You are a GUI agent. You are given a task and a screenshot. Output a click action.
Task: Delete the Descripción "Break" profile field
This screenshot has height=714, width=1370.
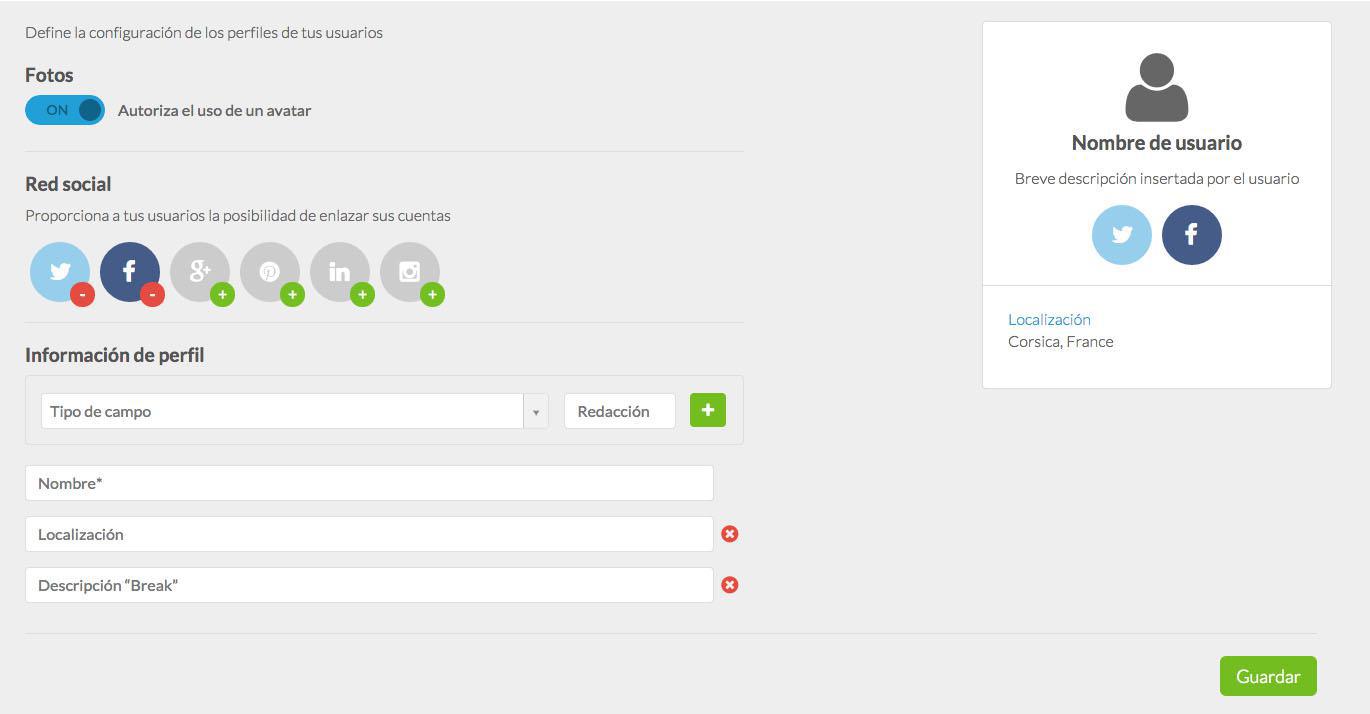pos(730,585)
